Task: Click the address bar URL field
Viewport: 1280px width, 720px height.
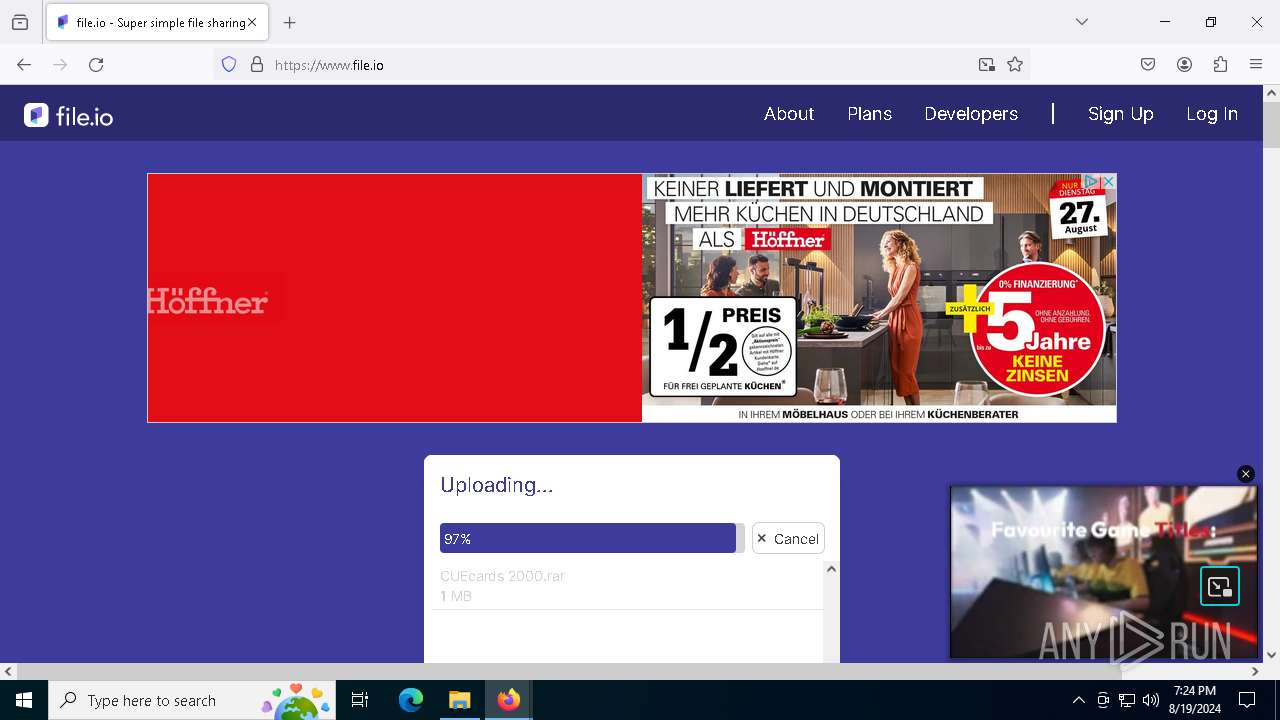Action: 620,64
